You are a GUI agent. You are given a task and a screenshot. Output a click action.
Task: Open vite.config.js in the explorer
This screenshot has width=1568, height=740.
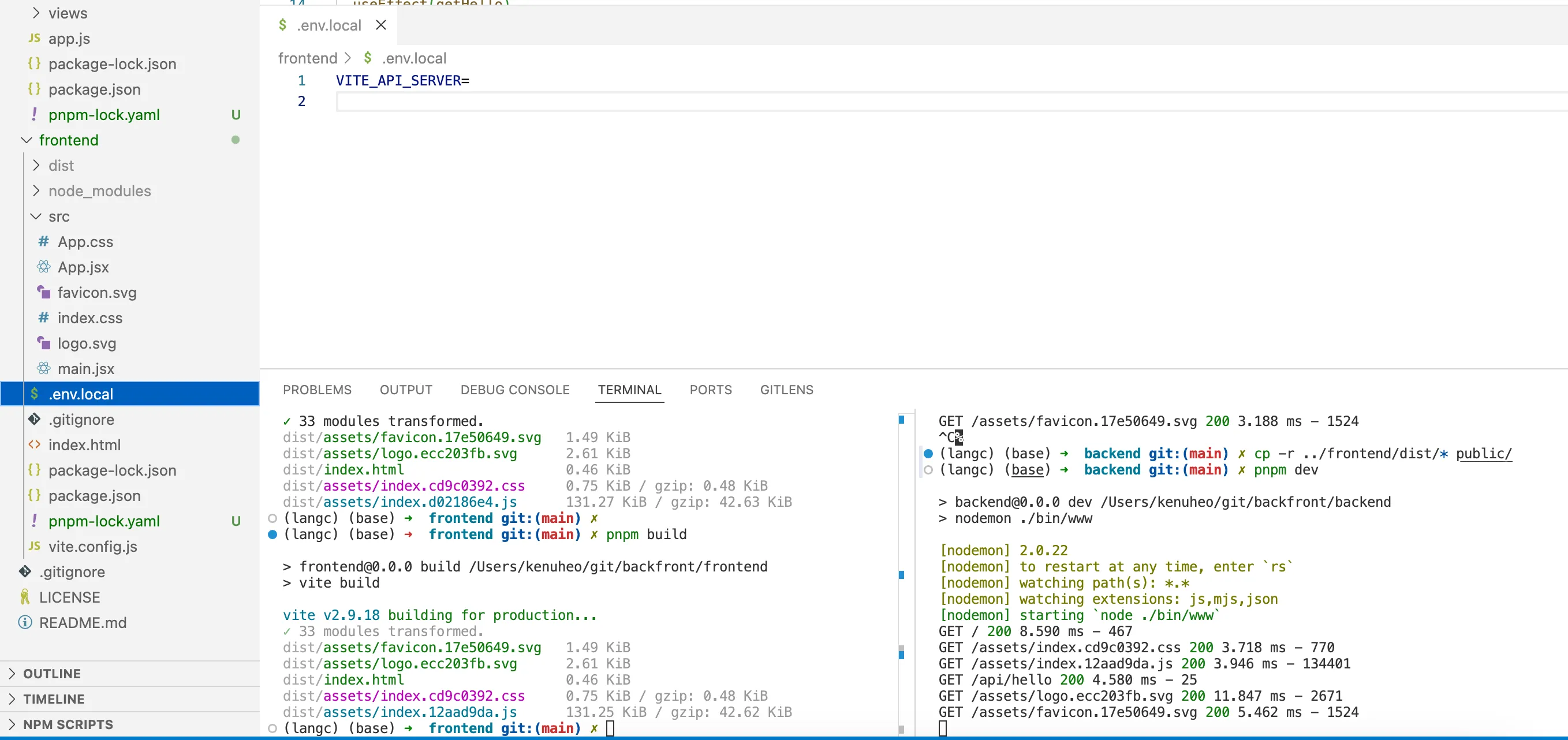click(130, 547)
